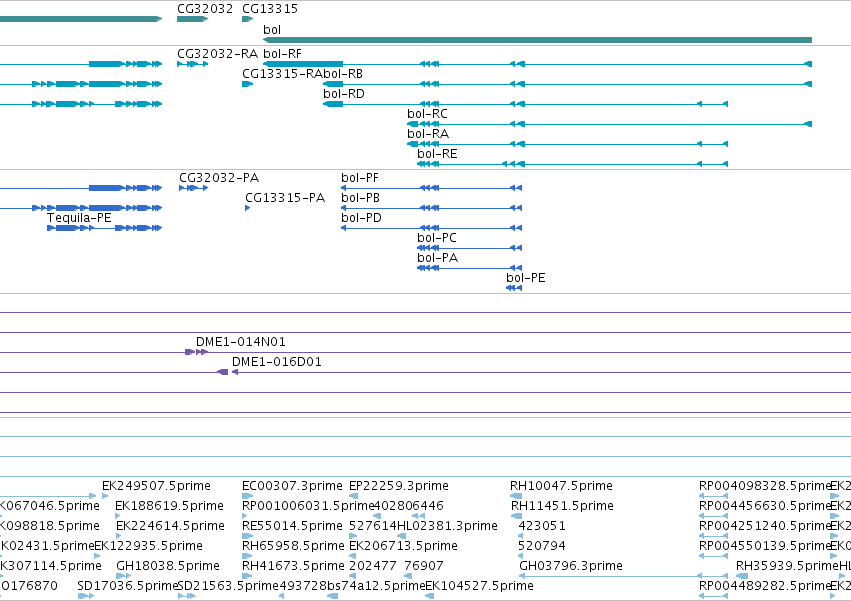Screen dimensions: 851x601
Task: Select EST RH11451.5prime
Action: (x=562, y=506)
